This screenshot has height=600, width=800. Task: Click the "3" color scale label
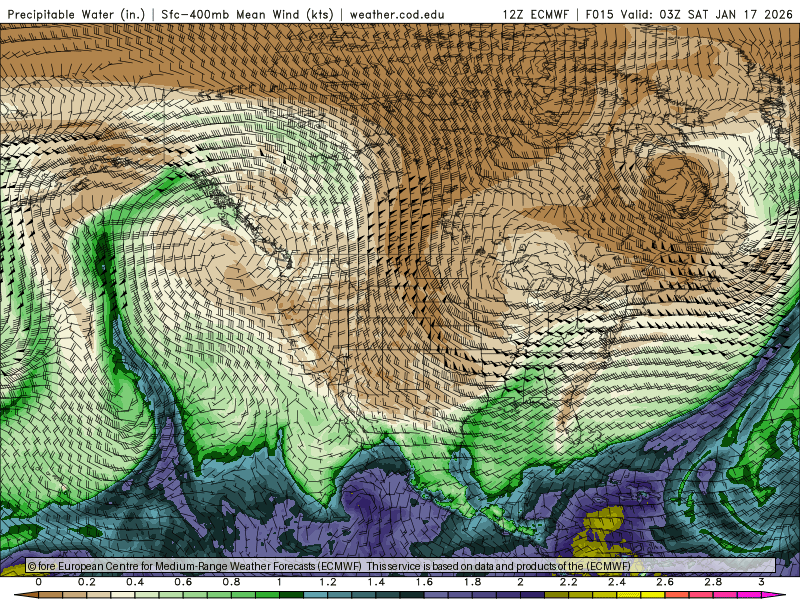click(762, 582)
